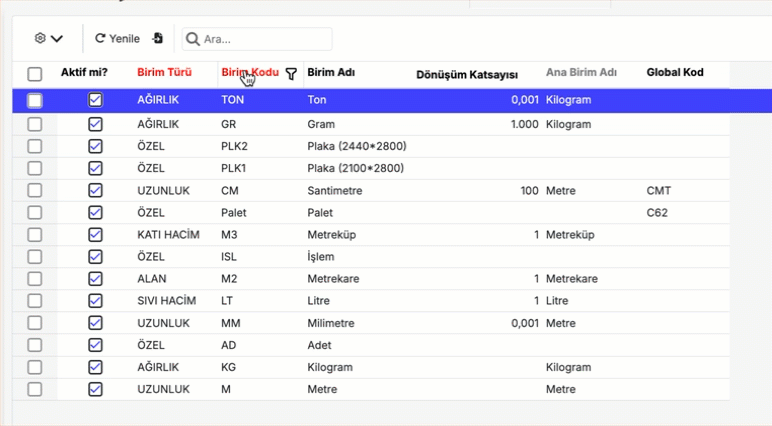This screenshot has width=772, height=426.
Task: Uncheck Aktif mi for the GR row
Action: (95, 124)
